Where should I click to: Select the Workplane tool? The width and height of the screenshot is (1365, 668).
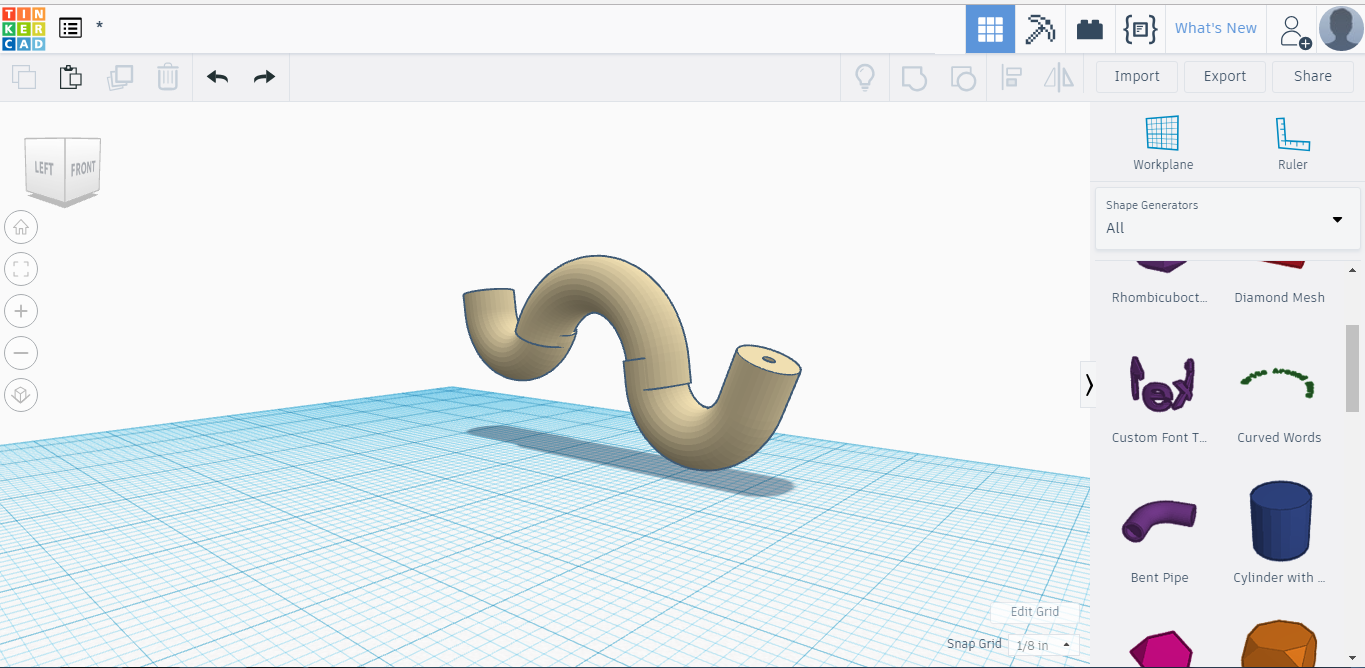pos(1163,143)
